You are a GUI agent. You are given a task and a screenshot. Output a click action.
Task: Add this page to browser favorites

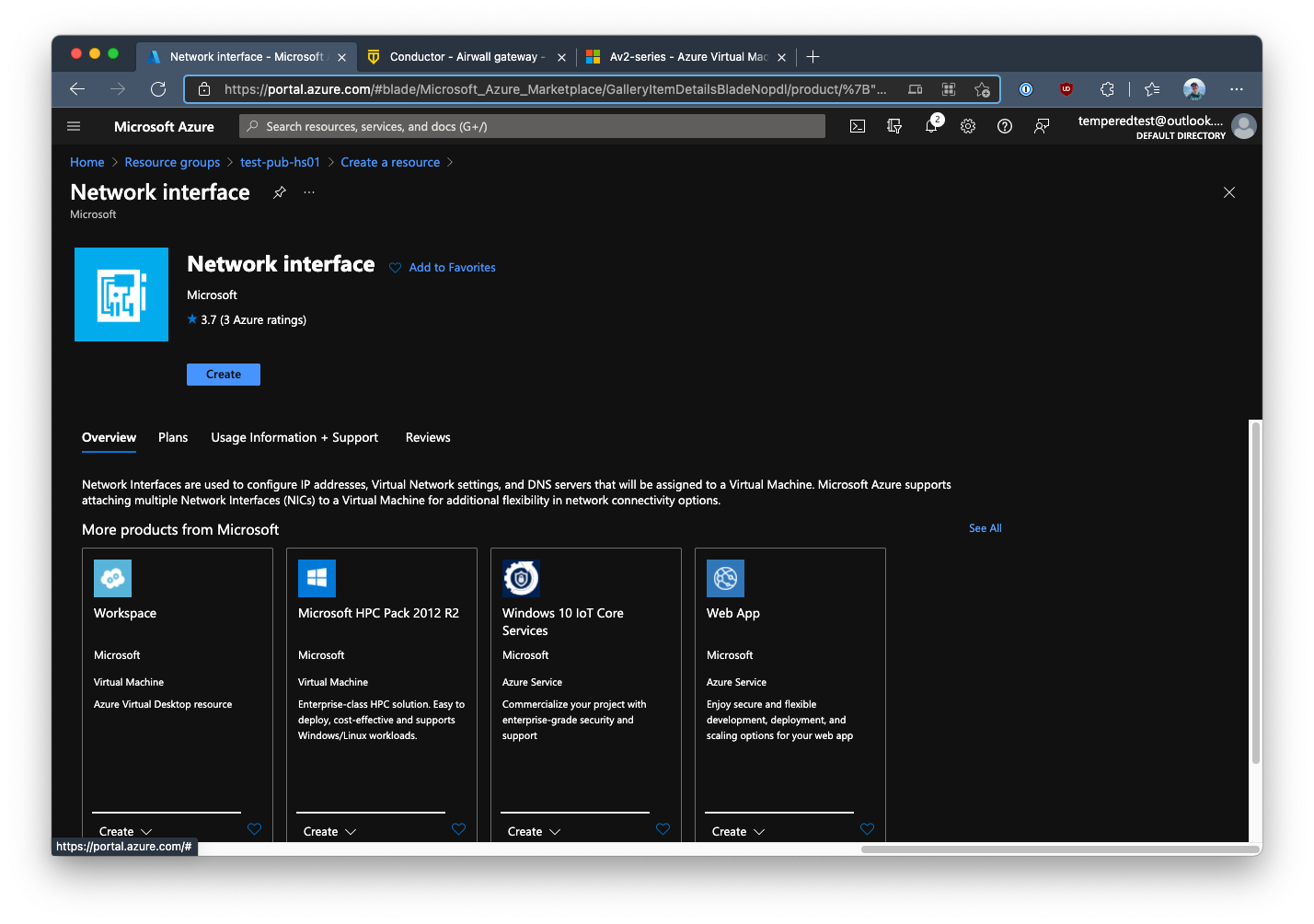click(x=982, y=89)
